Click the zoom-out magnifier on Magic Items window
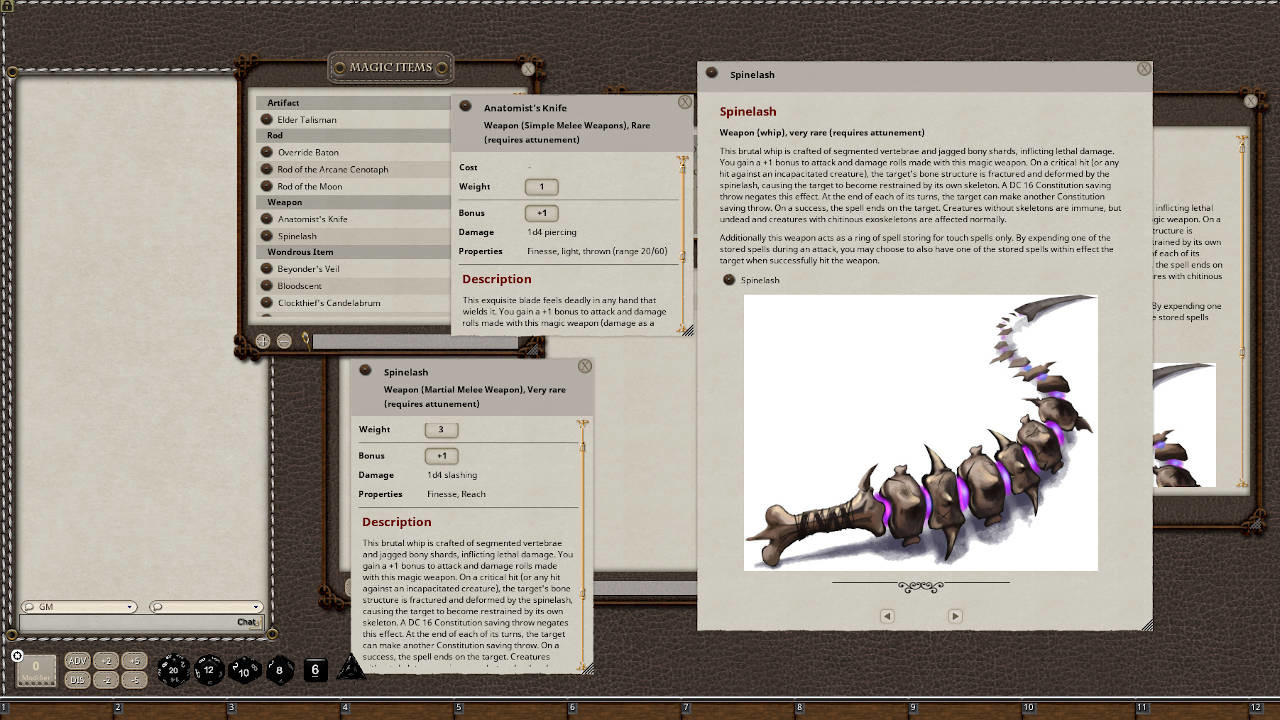Image resolution: width=1280 pixels, height=720 pixels. point(283,341)
